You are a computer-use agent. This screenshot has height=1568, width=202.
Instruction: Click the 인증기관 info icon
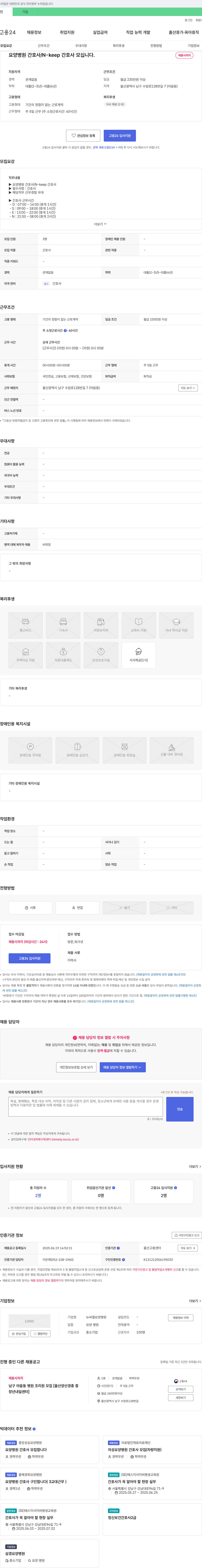tap(118, 1248)
